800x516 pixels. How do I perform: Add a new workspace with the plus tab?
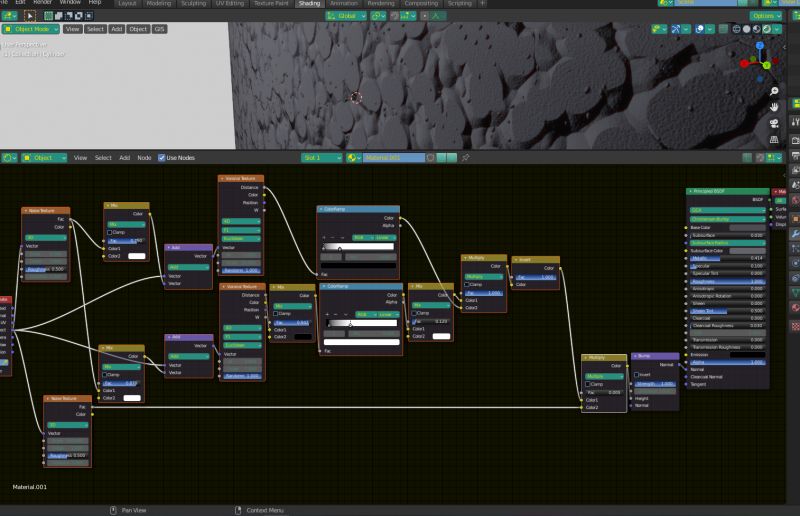tap(482, 4)
